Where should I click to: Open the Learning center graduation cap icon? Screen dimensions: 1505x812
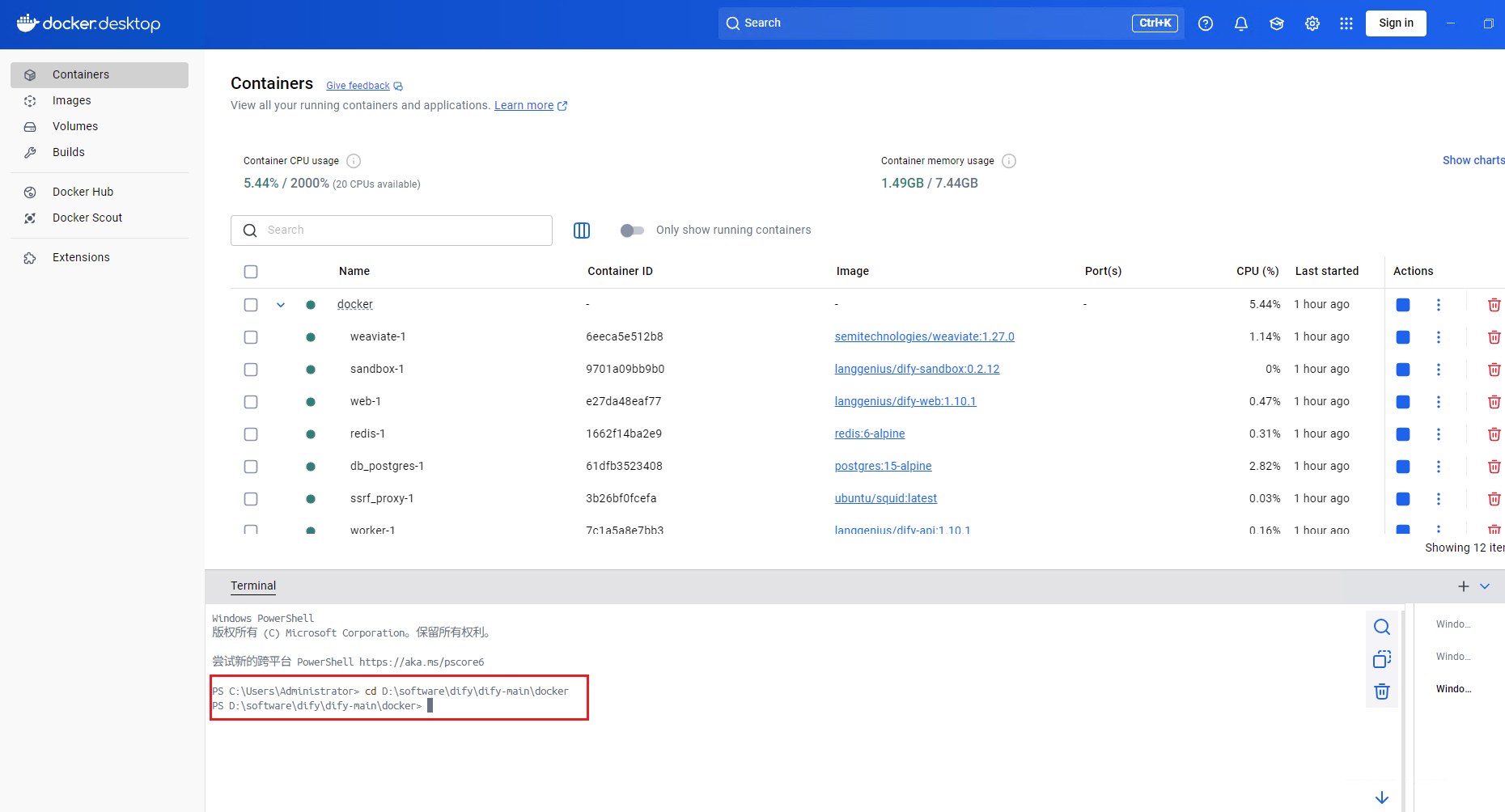pos(1277,23)
